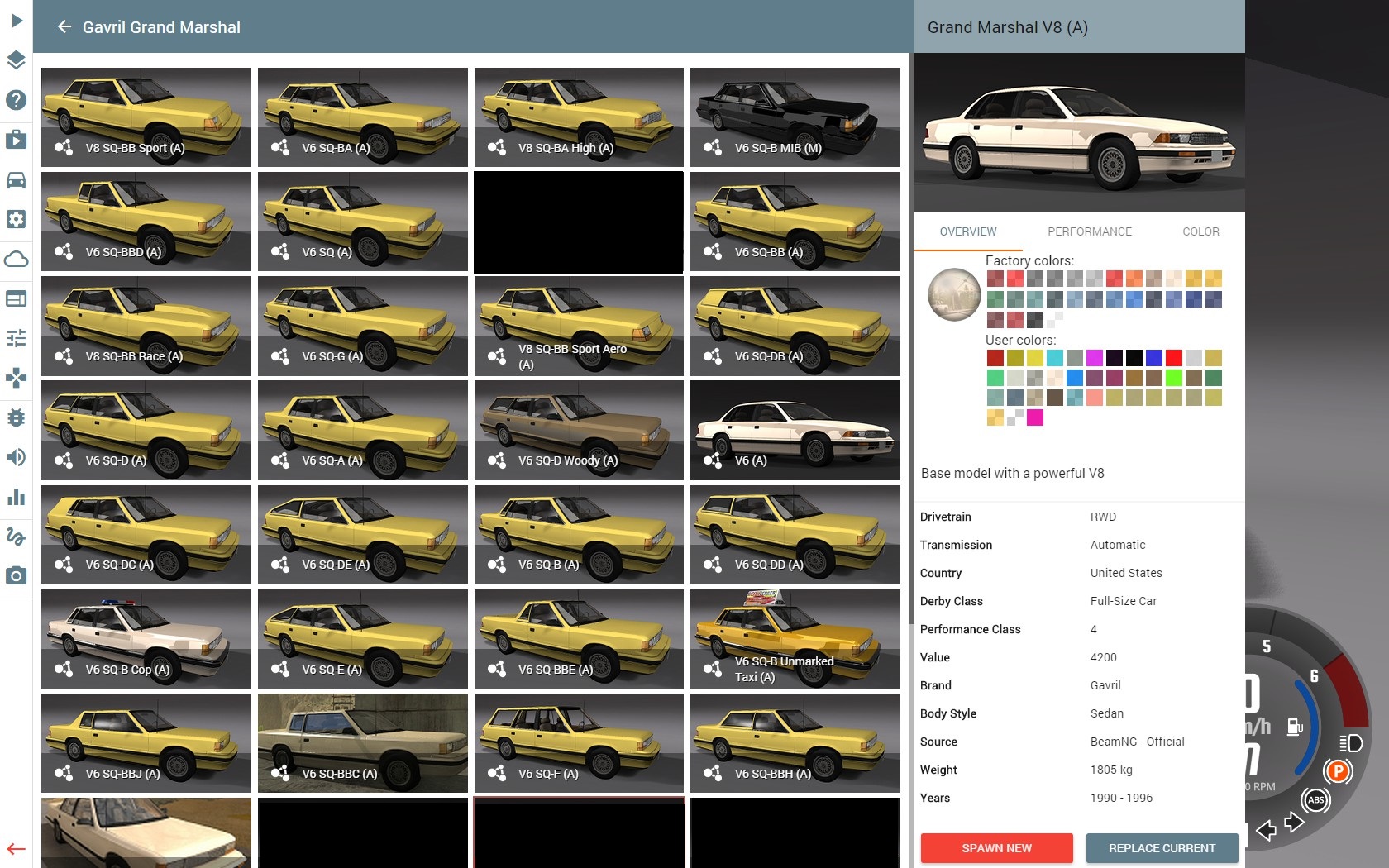The width and height of the screenshot is (1389, 868).
Task: Open the vehicle config gear-box icon
Action: tap(16, 219)
